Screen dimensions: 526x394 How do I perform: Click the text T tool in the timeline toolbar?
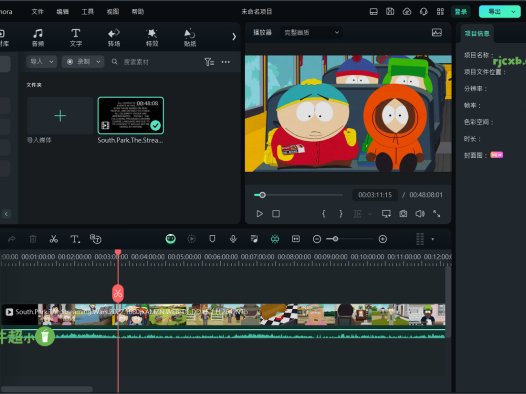click(x=75, y=239)
